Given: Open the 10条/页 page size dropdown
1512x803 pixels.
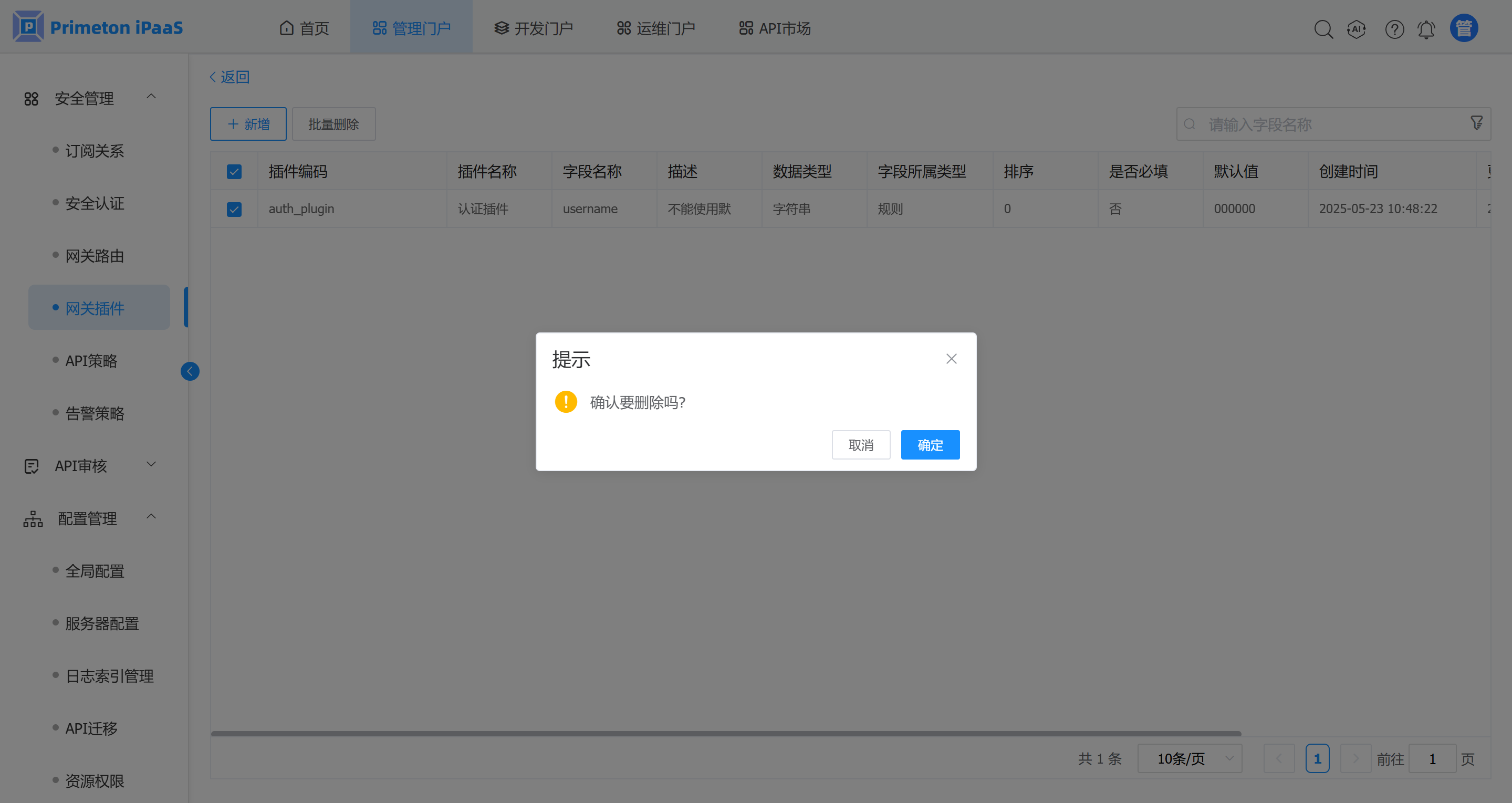Looking at the screenshot, I should [1189, 758].
